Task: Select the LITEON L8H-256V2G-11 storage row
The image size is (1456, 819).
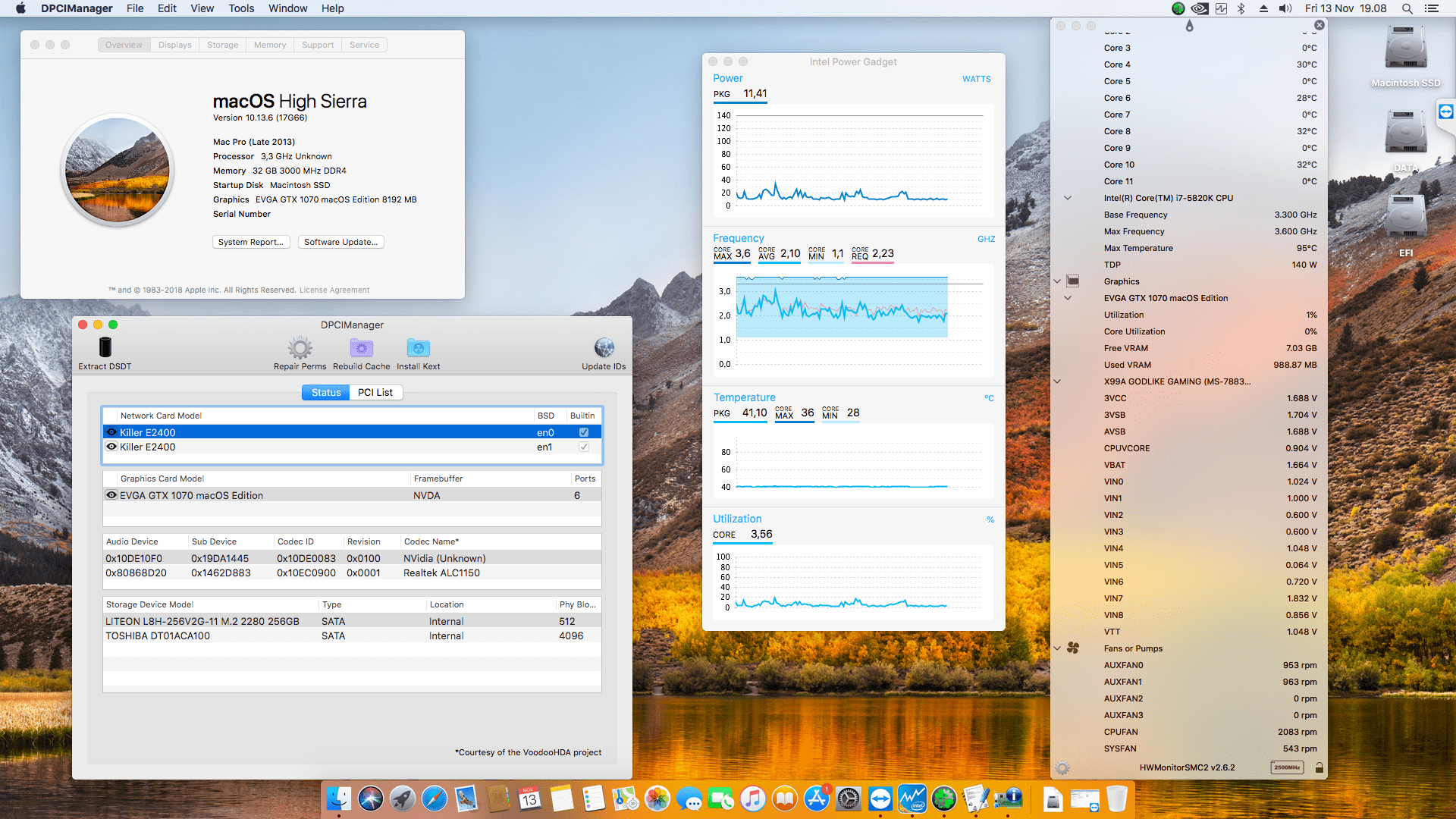Action: [x=352, y=621]
